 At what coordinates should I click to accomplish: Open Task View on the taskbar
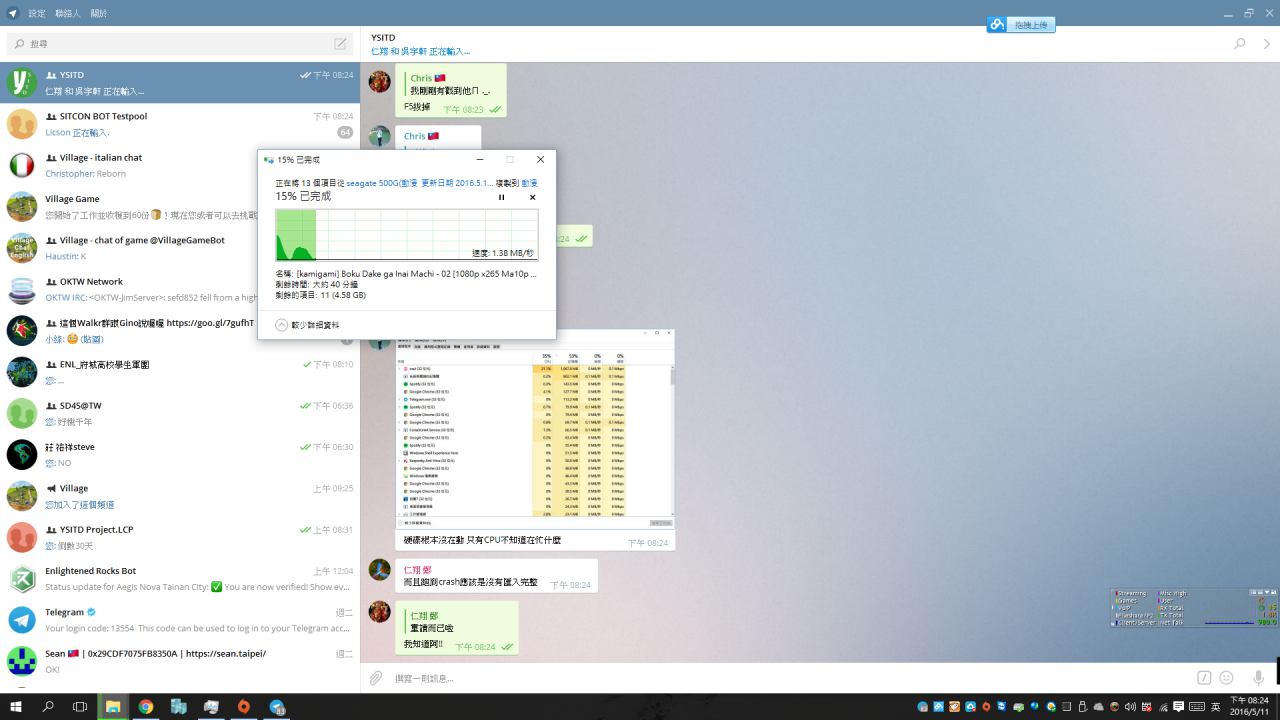pyautogui.click(x=80, y=706)
